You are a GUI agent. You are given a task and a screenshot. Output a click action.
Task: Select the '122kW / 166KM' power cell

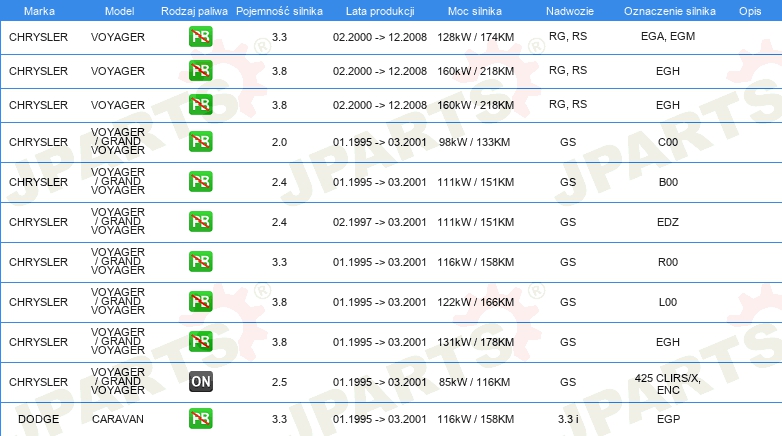click(x=475, y=302)
